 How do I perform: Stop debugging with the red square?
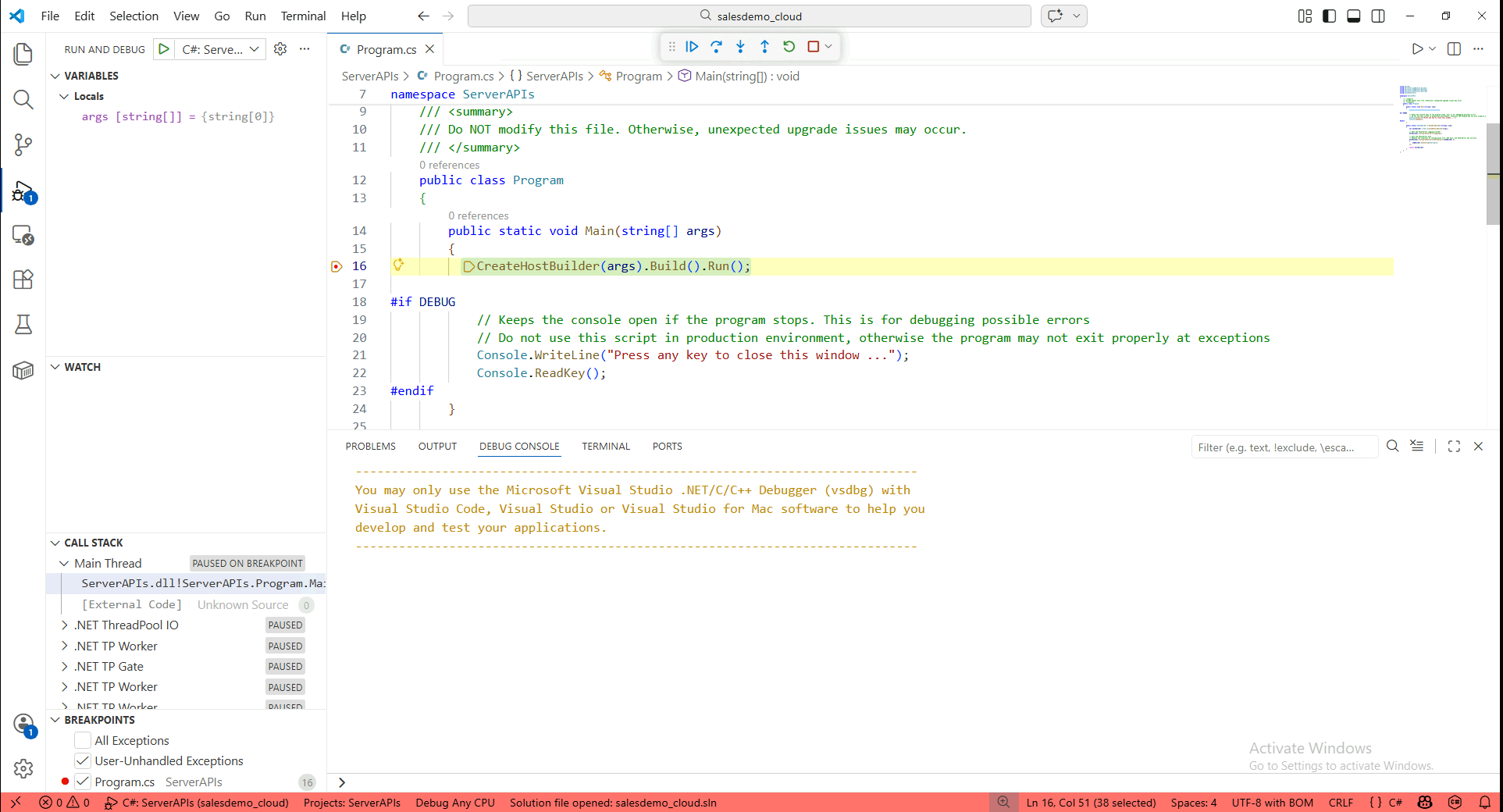(x=813, y=47)
